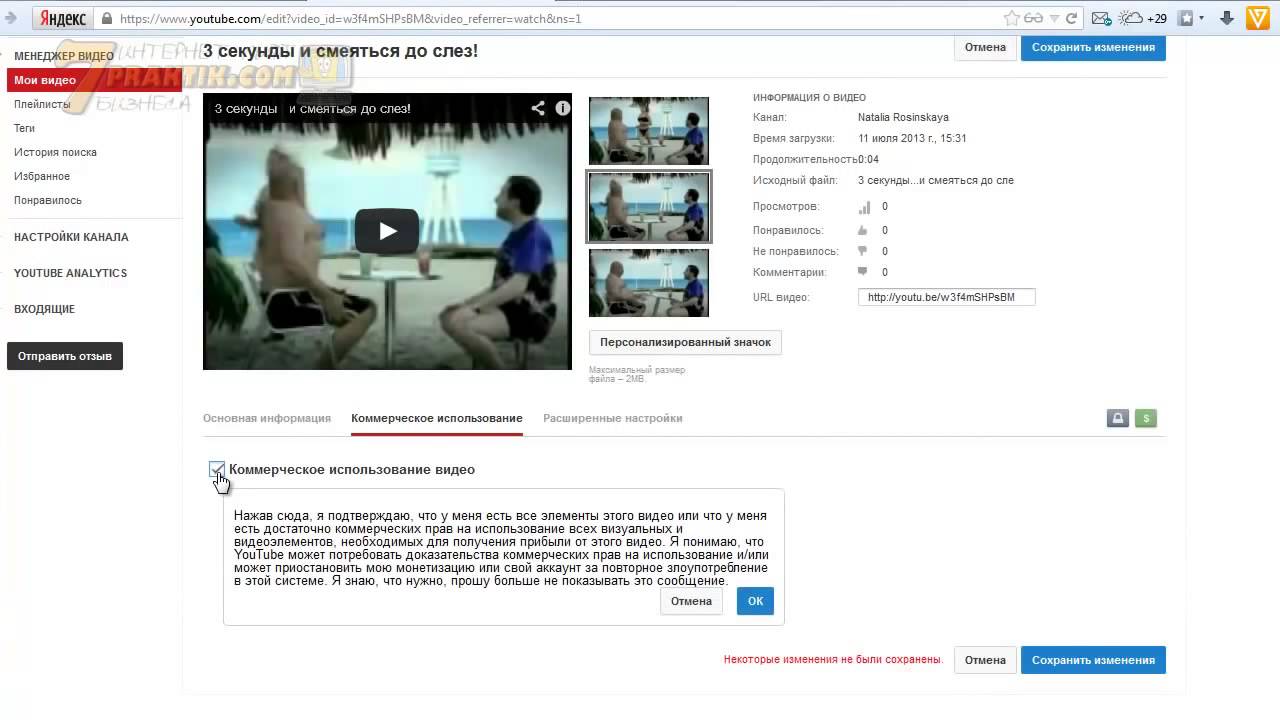
Task: Click the mail envelope toolbar icon
Action: (1100, 18)
